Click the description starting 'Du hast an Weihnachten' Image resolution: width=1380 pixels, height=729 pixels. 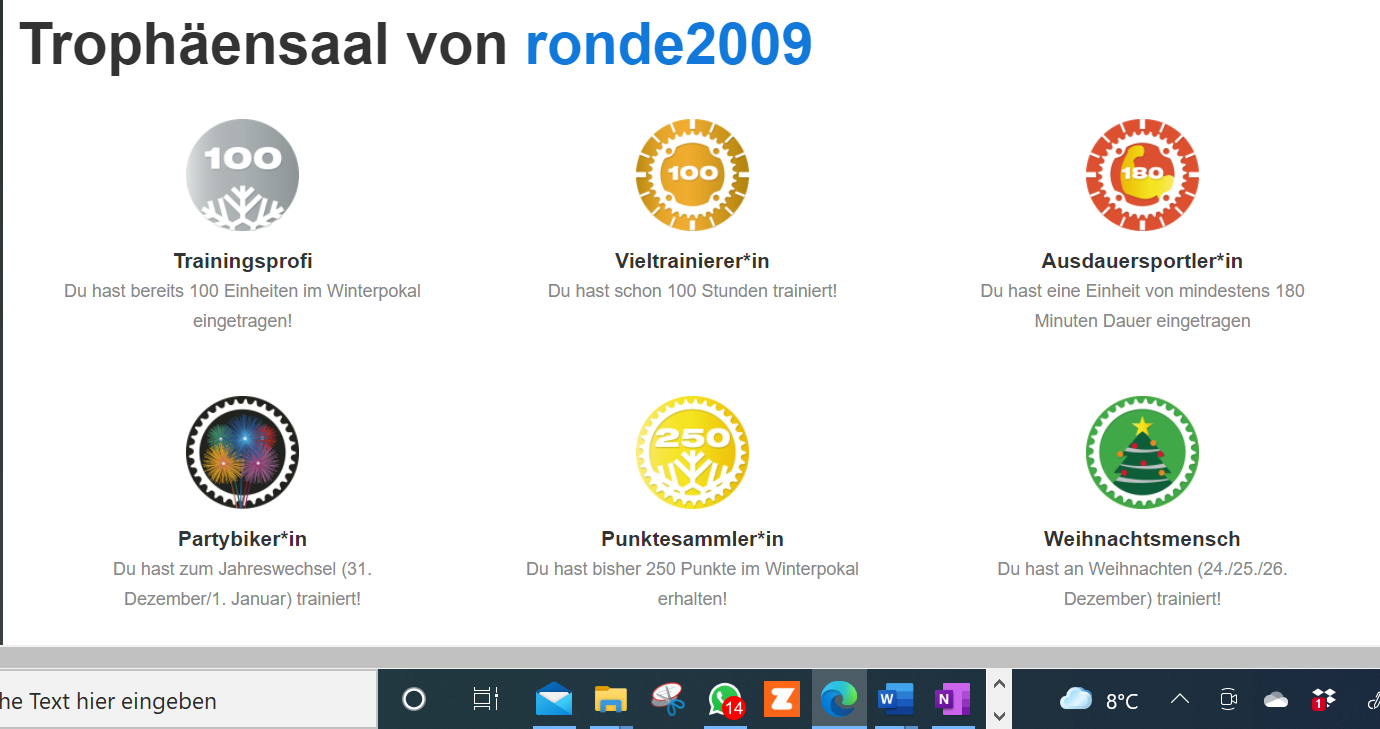(x=1142, y=584)
